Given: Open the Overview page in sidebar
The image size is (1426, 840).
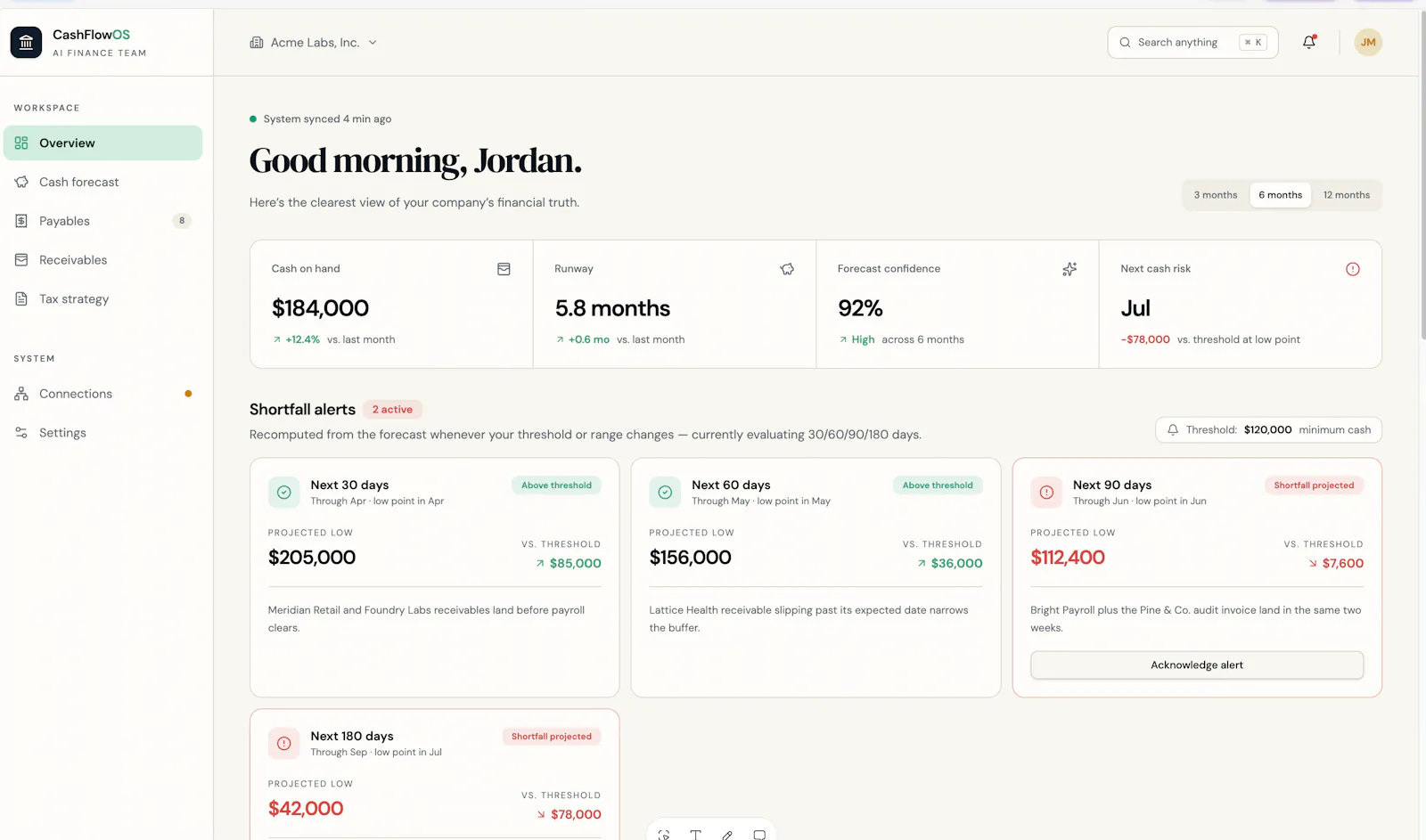Looking at the screenshot, I should tap(102, 143).
